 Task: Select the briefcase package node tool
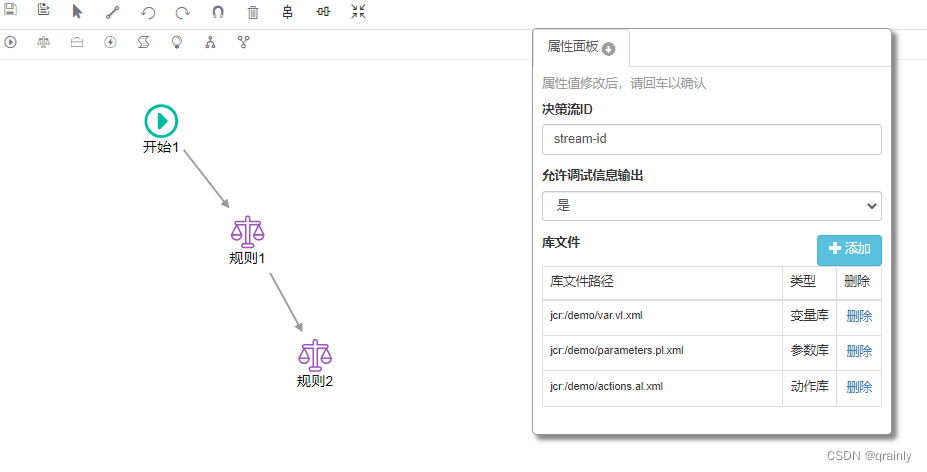[77, 42]
